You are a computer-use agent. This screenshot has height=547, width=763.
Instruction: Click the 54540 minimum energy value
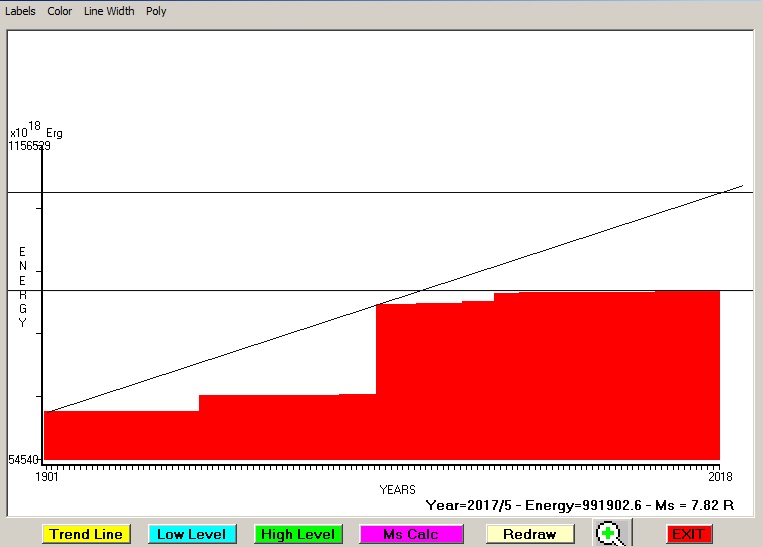(x=24, y=460)
